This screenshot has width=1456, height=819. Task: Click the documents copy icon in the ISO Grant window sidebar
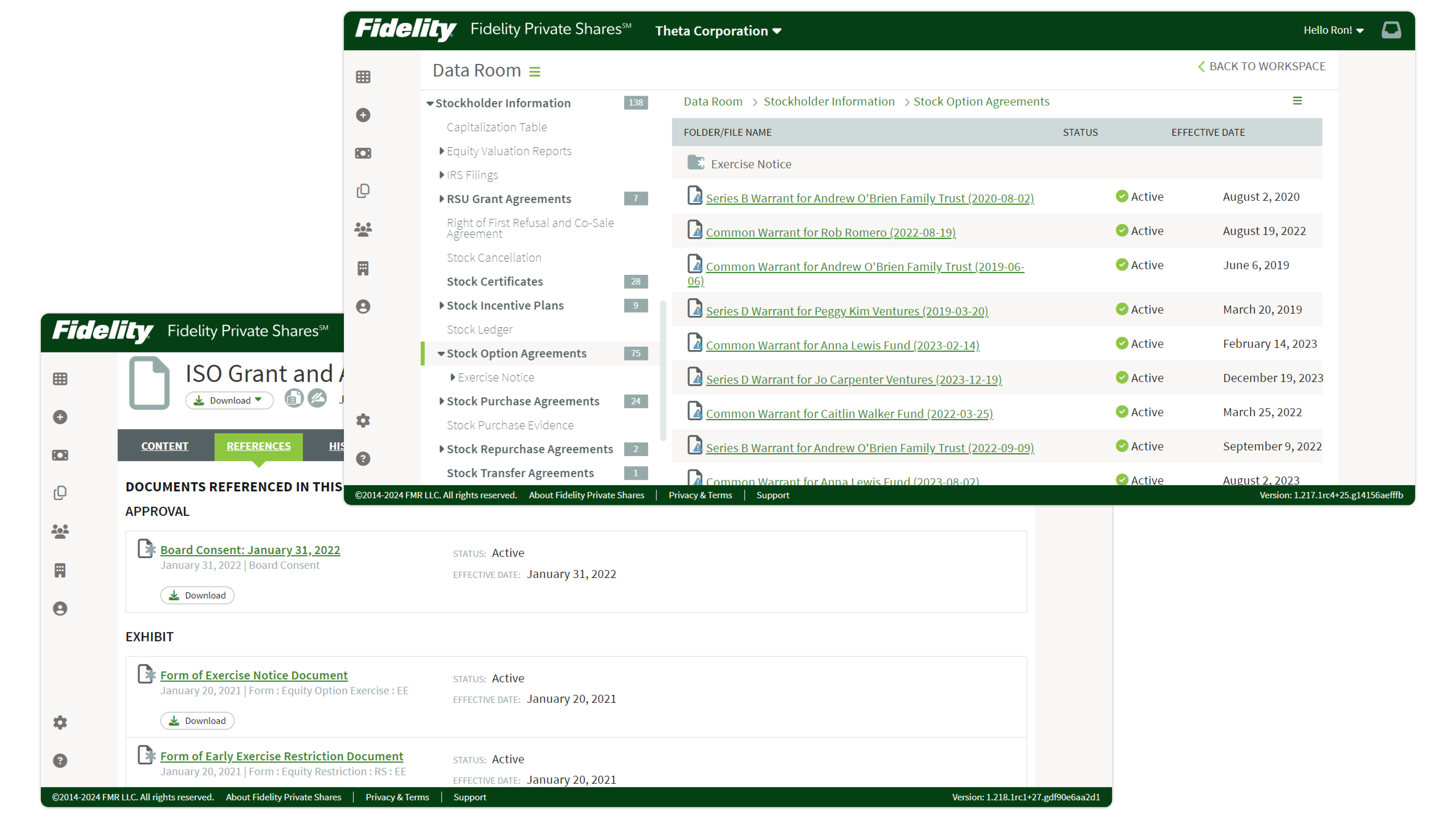(60, 493)
